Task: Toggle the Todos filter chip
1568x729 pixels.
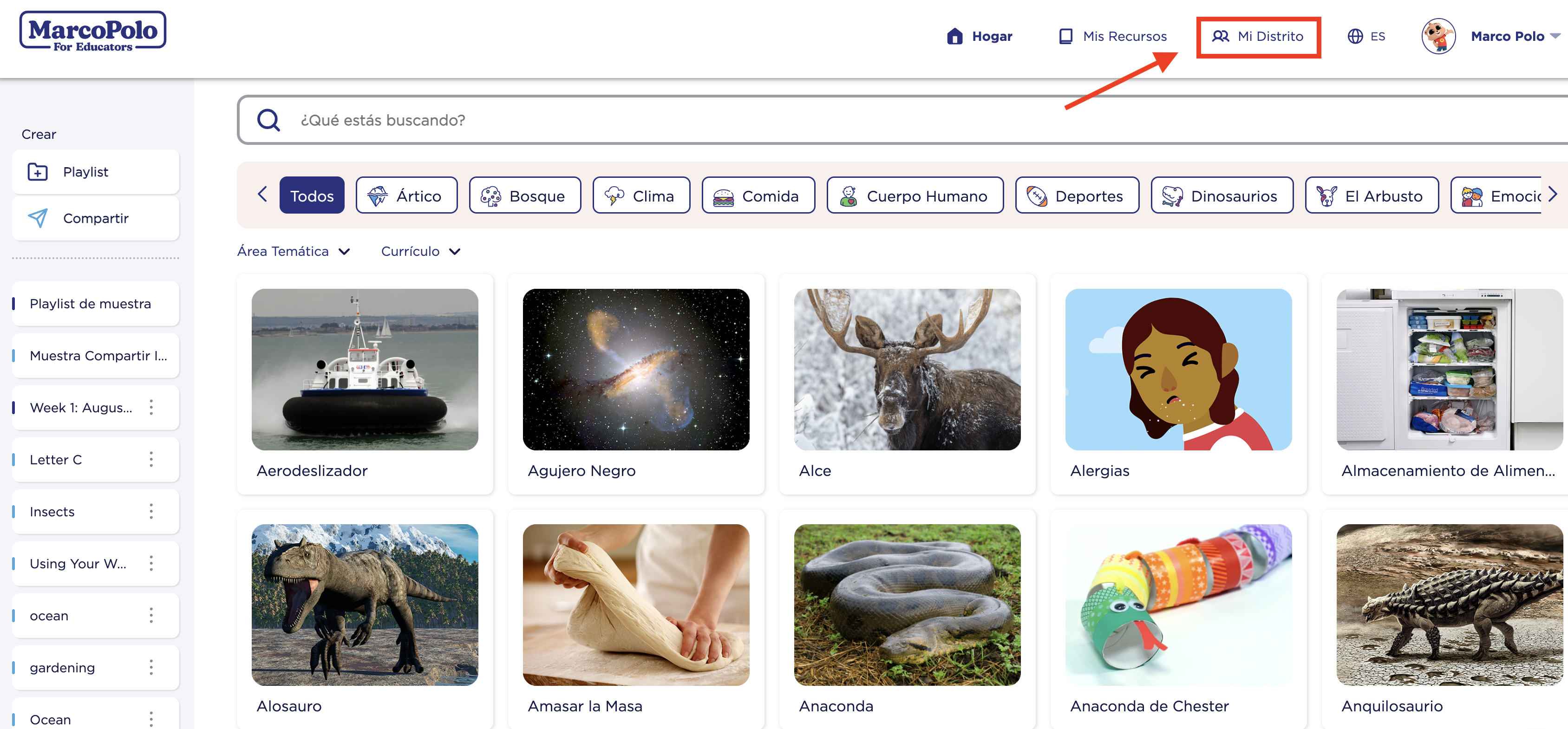Action: click(312, 195)
